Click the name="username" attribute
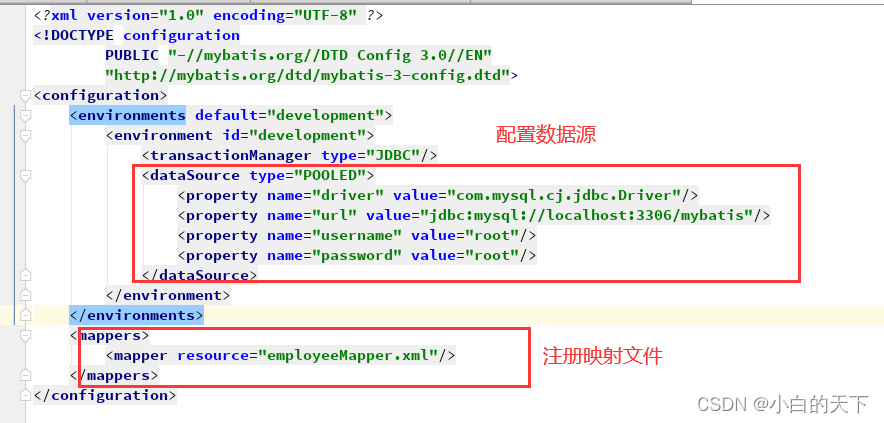Image resolution: width=884 pixels, height=423 pixels. pos(334,235)
